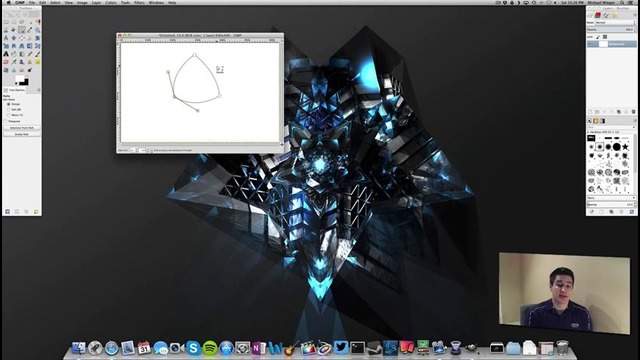Select the Free Select lasso tool
Viewport: 640px width, 360px height.
click(x=22, y=22)
